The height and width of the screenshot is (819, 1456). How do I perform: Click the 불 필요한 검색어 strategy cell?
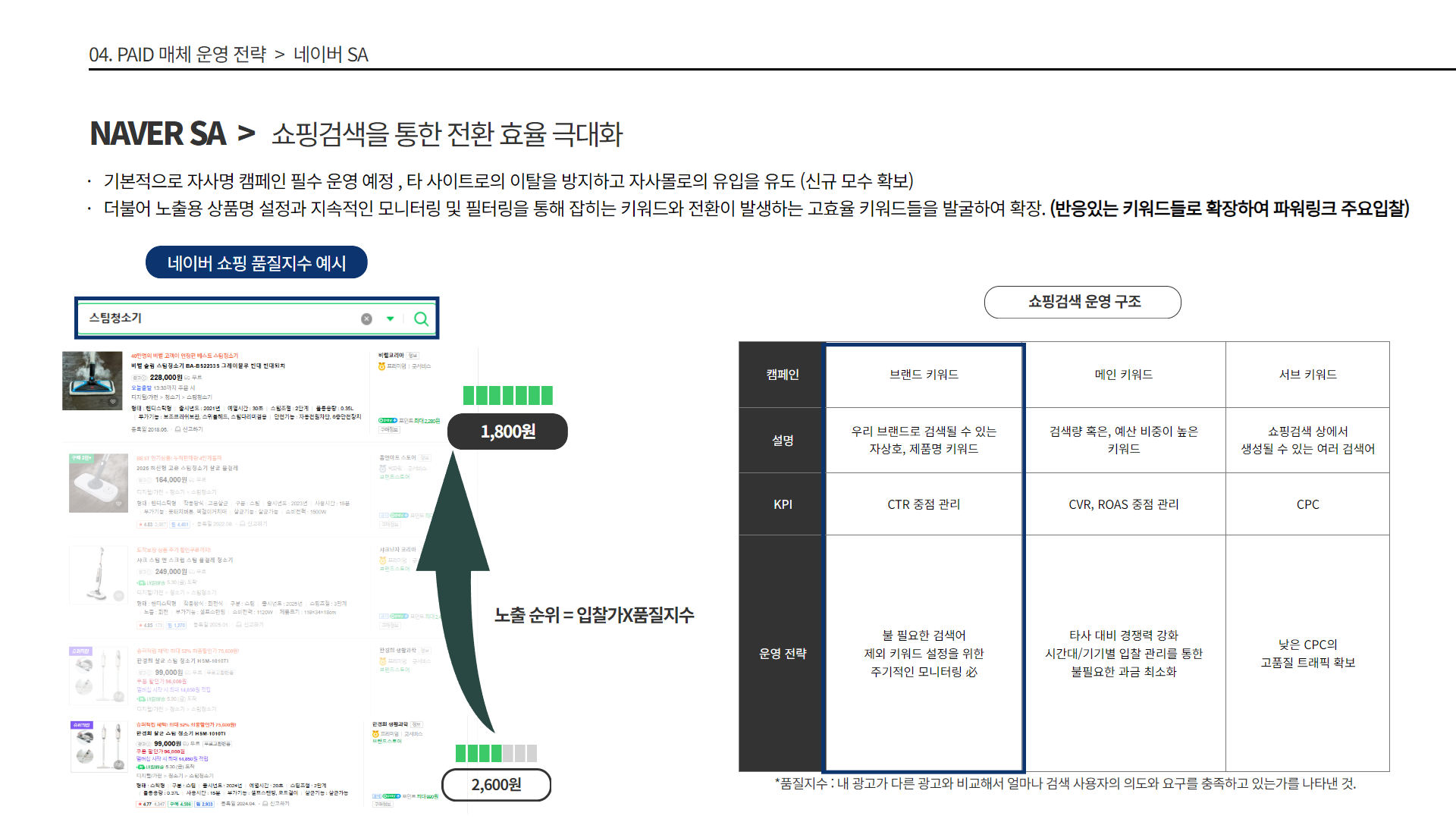pyautogui.click(x=924, y=654)
